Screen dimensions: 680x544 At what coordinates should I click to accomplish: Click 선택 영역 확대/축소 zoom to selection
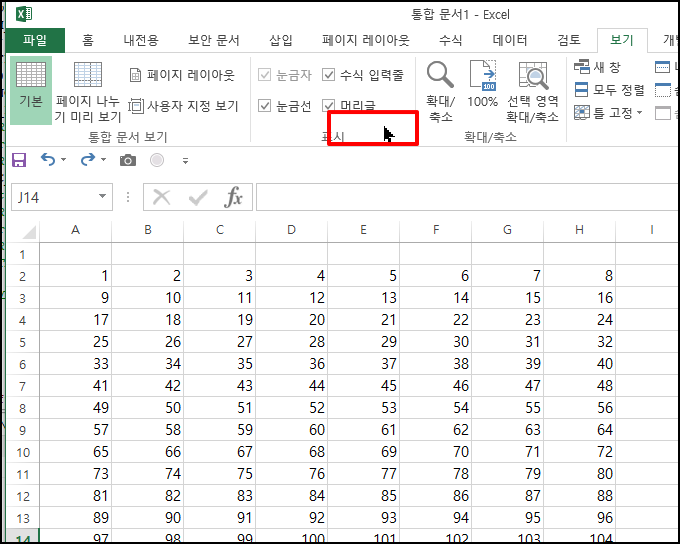click(533, 92)
